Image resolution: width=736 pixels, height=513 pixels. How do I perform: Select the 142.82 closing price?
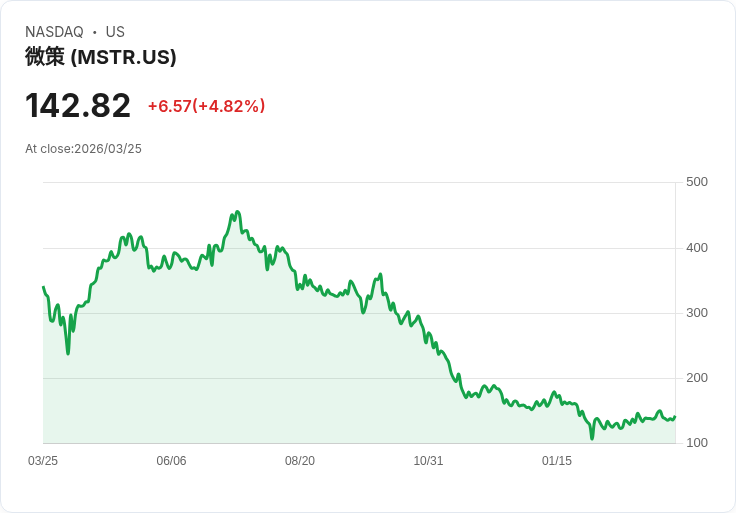[78, 106]
